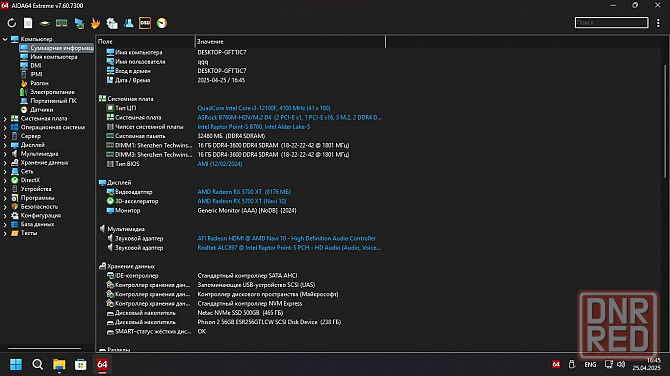The width and height of the screenshot is (670, 376).
Task: Open File Explorer from taskbar
Action: tap(59, 364)
